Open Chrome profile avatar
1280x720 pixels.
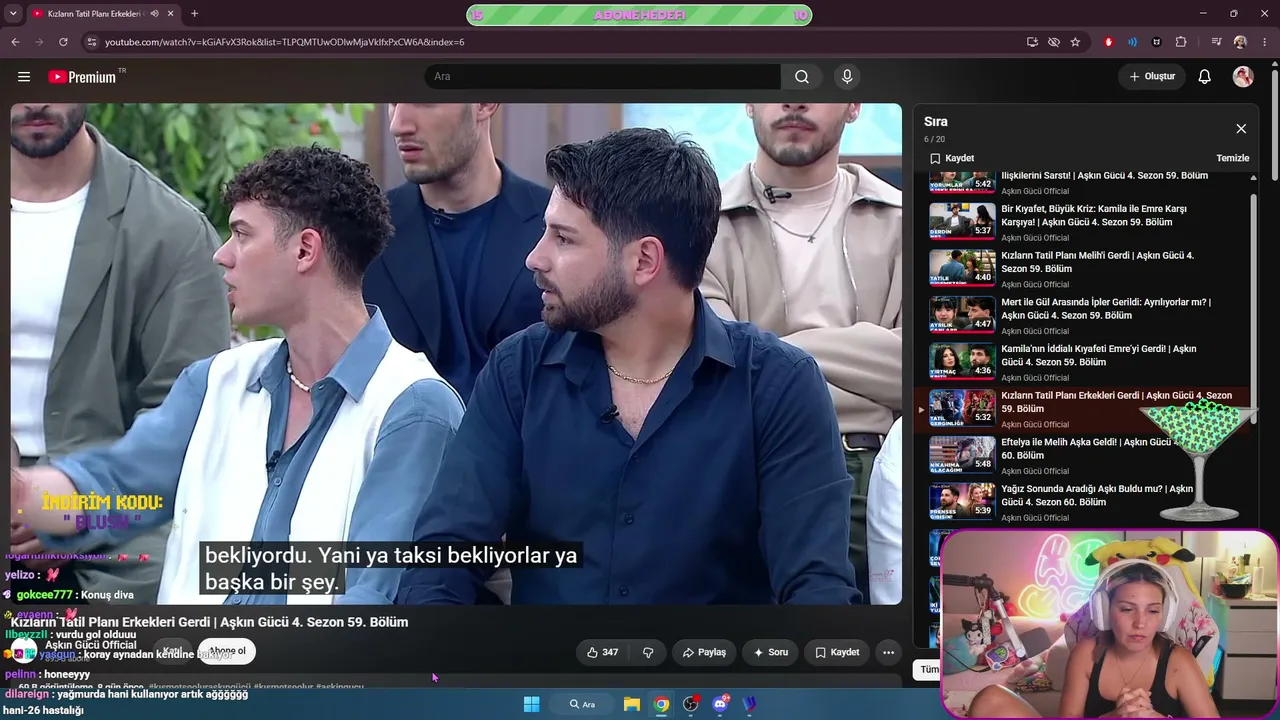tap(1240, 42)
